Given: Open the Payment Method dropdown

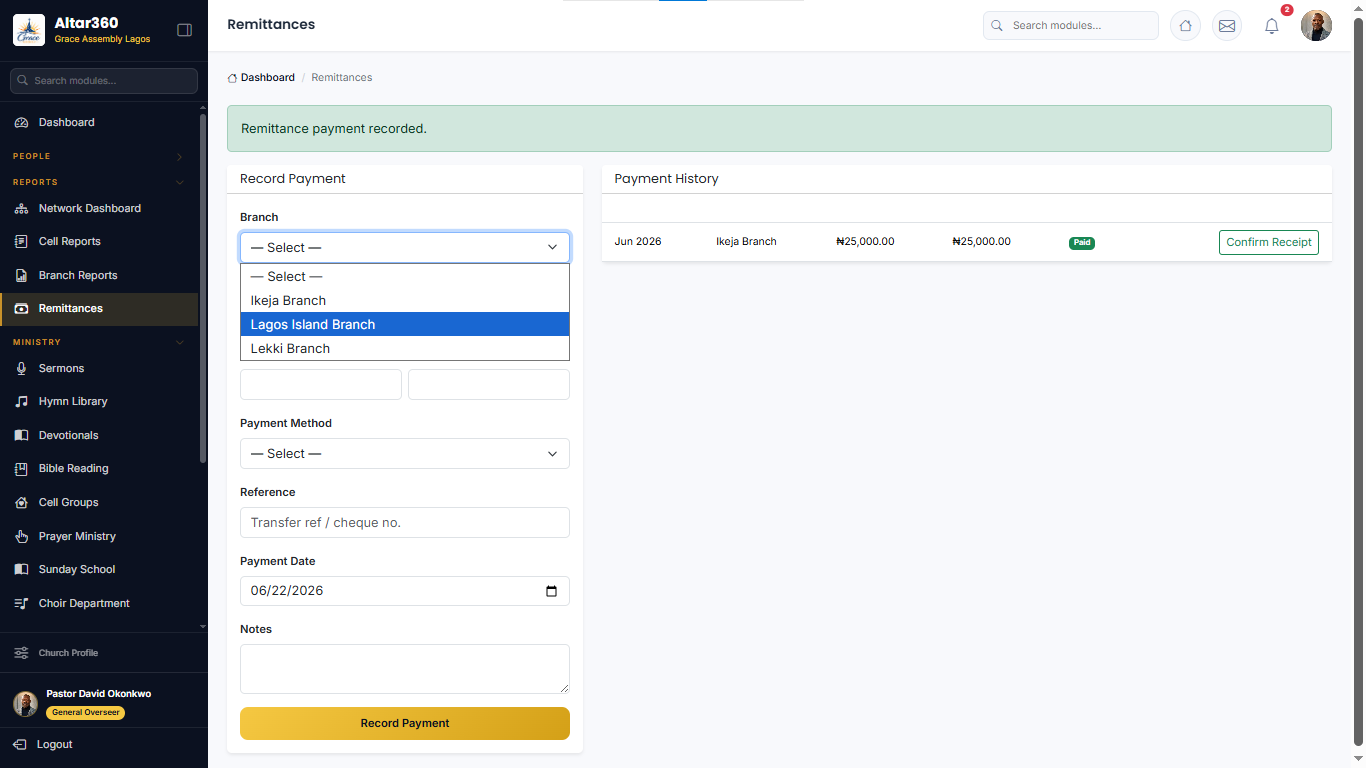Looking at the screenshot, I should coord(405,453).
